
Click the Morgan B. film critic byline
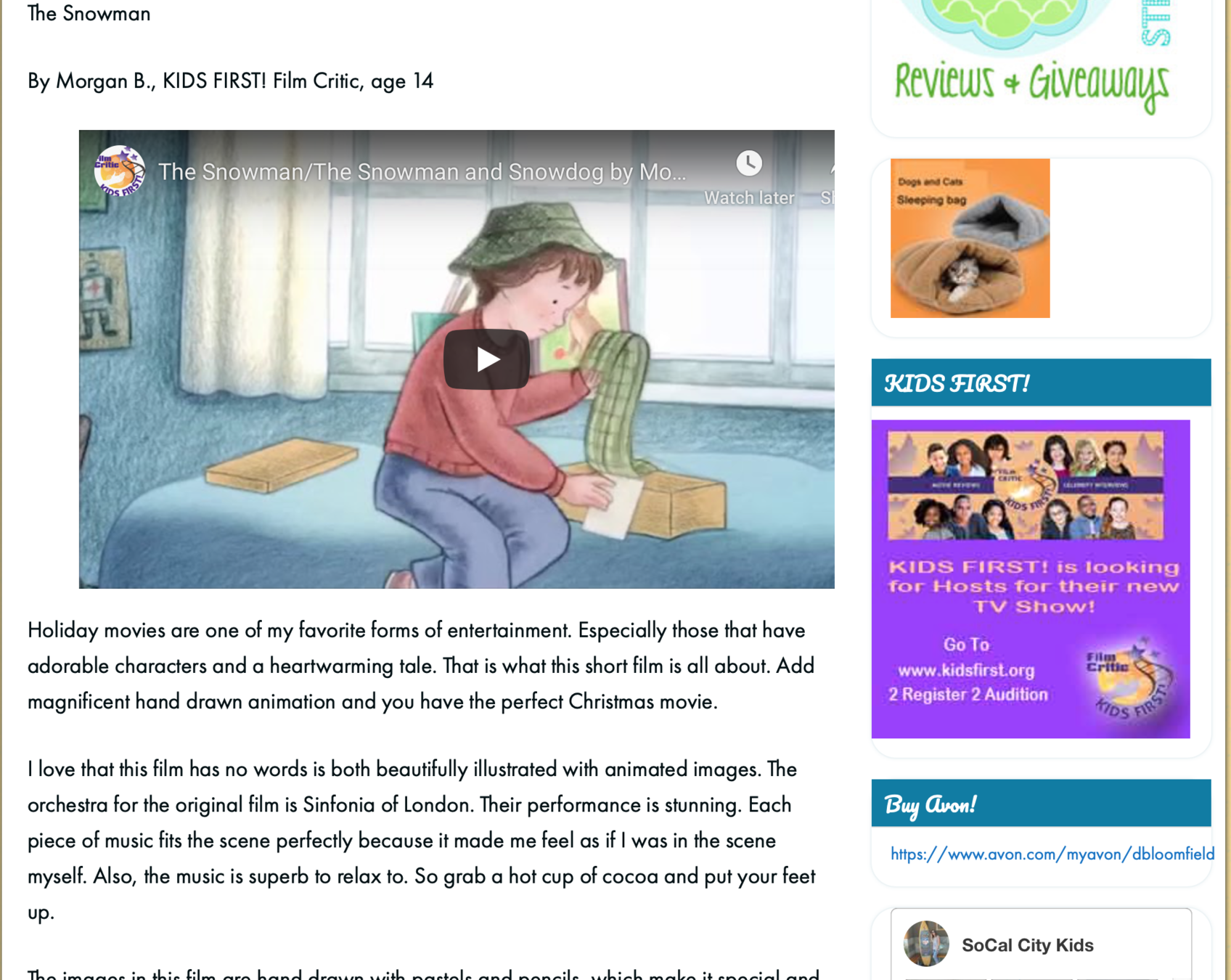coord(230,81)
